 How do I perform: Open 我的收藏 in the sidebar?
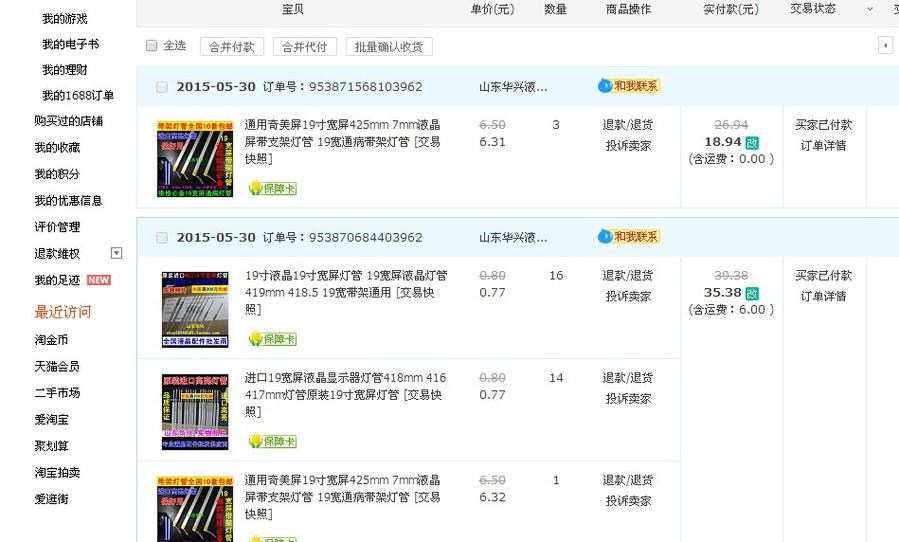pos(57,147)
